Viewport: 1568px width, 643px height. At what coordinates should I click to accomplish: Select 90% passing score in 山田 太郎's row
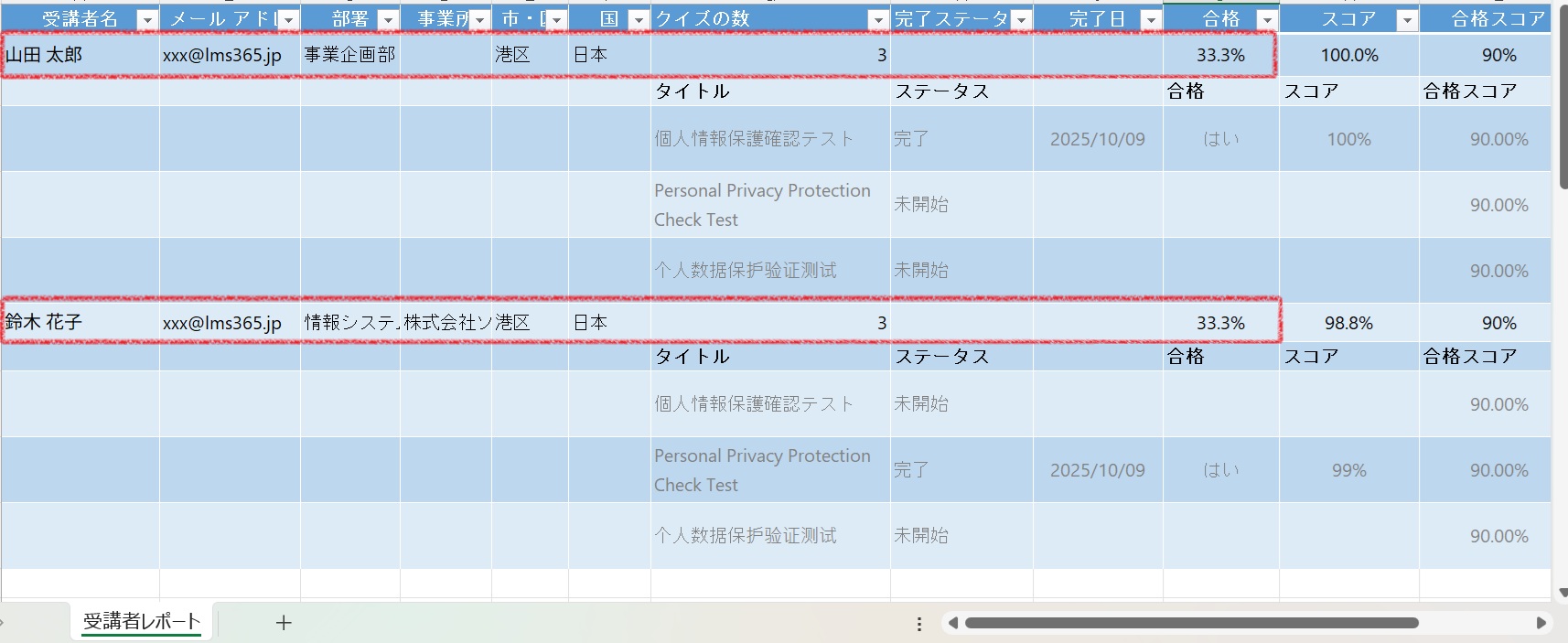tap(1485, 55)
